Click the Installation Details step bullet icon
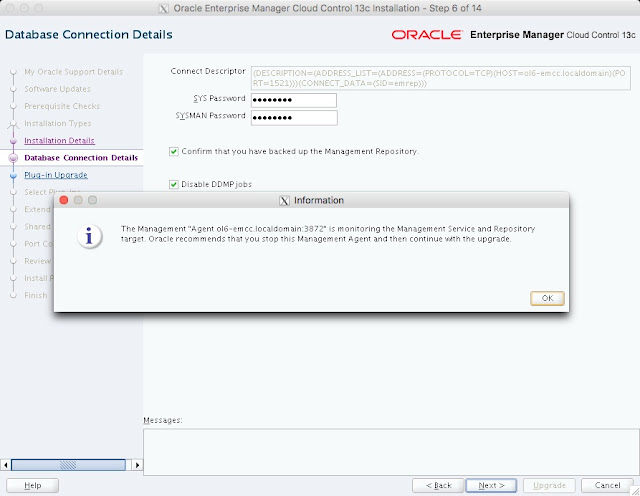The image size is (640, 496). click(13, 141)
